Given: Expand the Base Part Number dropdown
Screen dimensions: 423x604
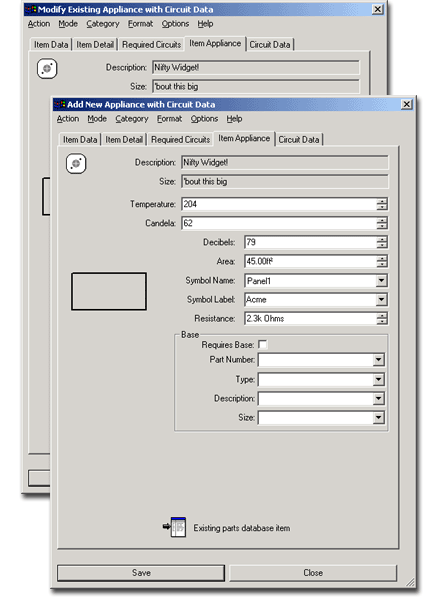Looking at the screenshot, I should pyautogui.click(x=378, y=360).
